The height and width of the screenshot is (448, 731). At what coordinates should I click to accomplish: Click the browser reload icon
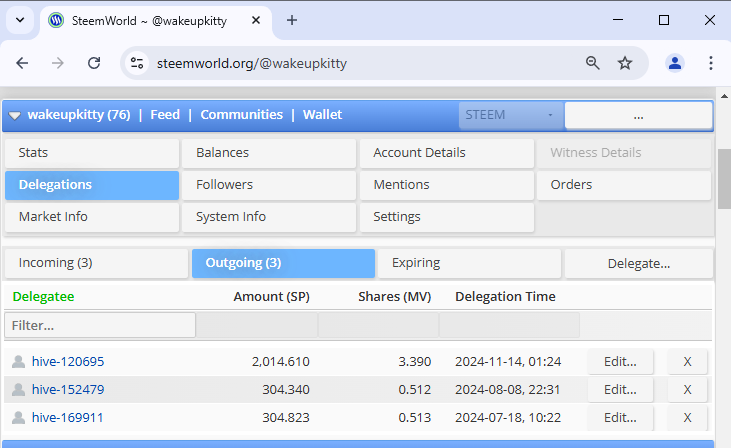94,63
